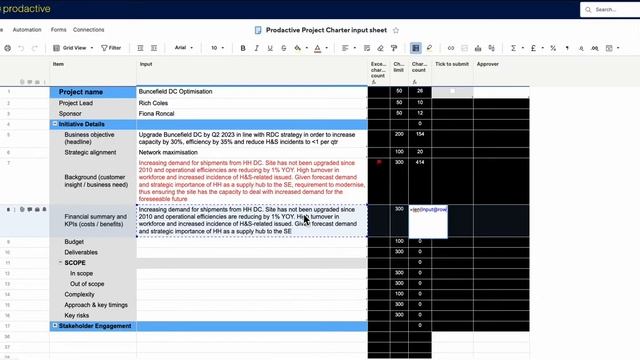640x360 pixels.
Task: Toggle wrap text
Action: pyautogui.click(x=367, y=48)
